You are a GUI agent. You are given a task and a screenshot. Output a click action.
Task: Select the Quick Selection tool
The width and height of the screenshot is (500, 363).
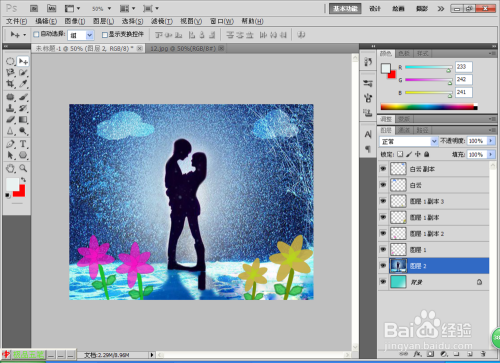[x=23, y=72]
